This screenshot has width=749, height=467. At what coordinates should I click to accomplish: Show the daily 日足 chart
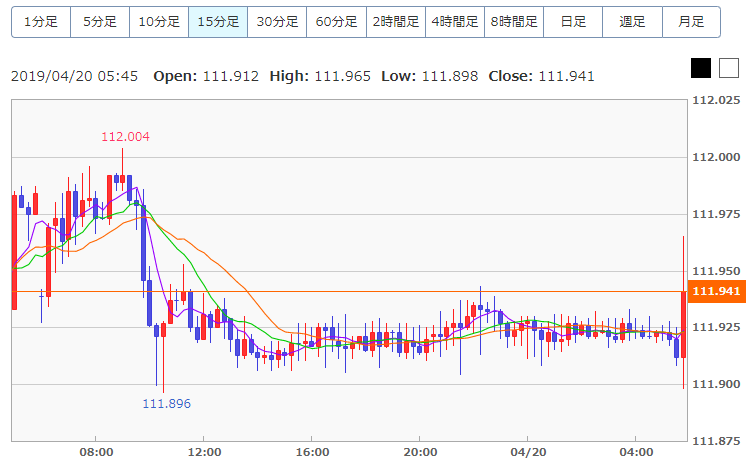(x=573, y=21)
